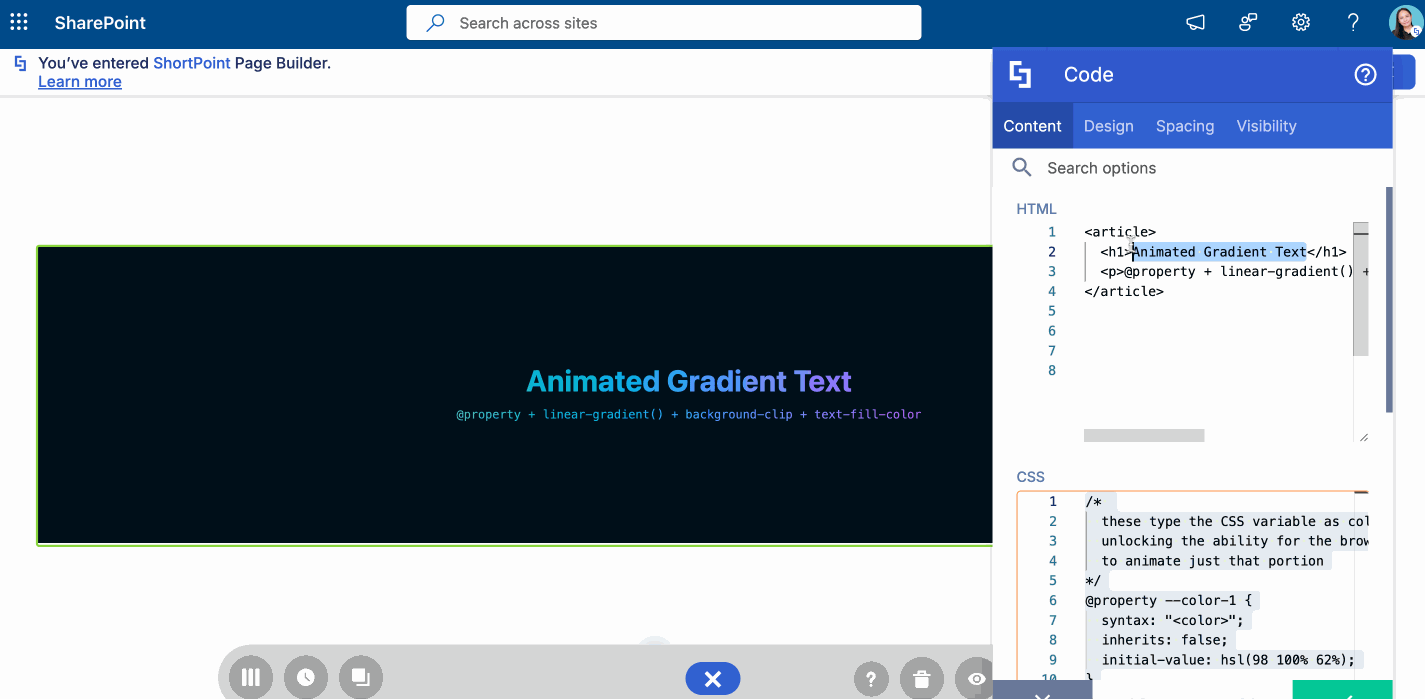This screenshot has height=699, width=1425.
Task: Click the trash delete icon in bottom toolbar
Action: click(x=921, y=680)
